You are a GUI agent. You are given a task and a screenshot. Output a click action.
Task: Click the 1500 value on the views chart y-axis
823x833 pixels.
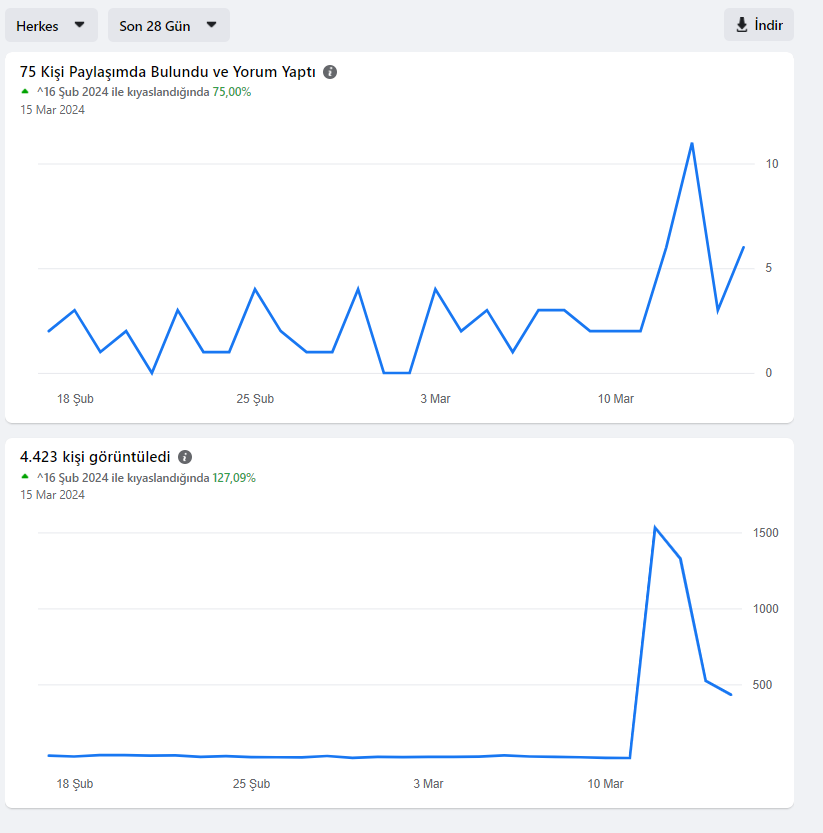pyautogui.click(x=765, y=533)
